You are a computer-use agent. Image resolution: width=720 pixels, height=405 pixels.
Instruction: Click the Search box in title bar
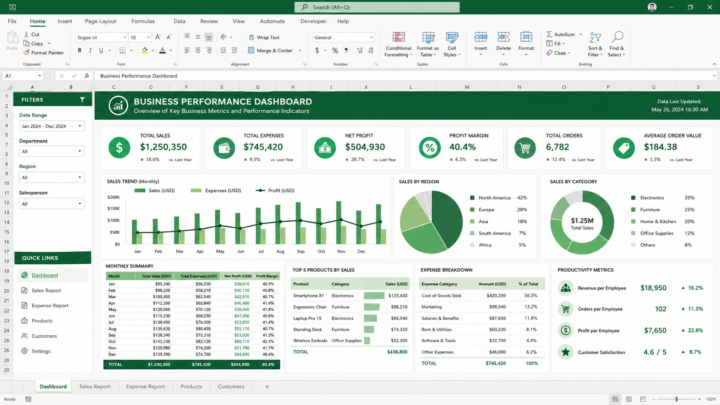[377, 7]
